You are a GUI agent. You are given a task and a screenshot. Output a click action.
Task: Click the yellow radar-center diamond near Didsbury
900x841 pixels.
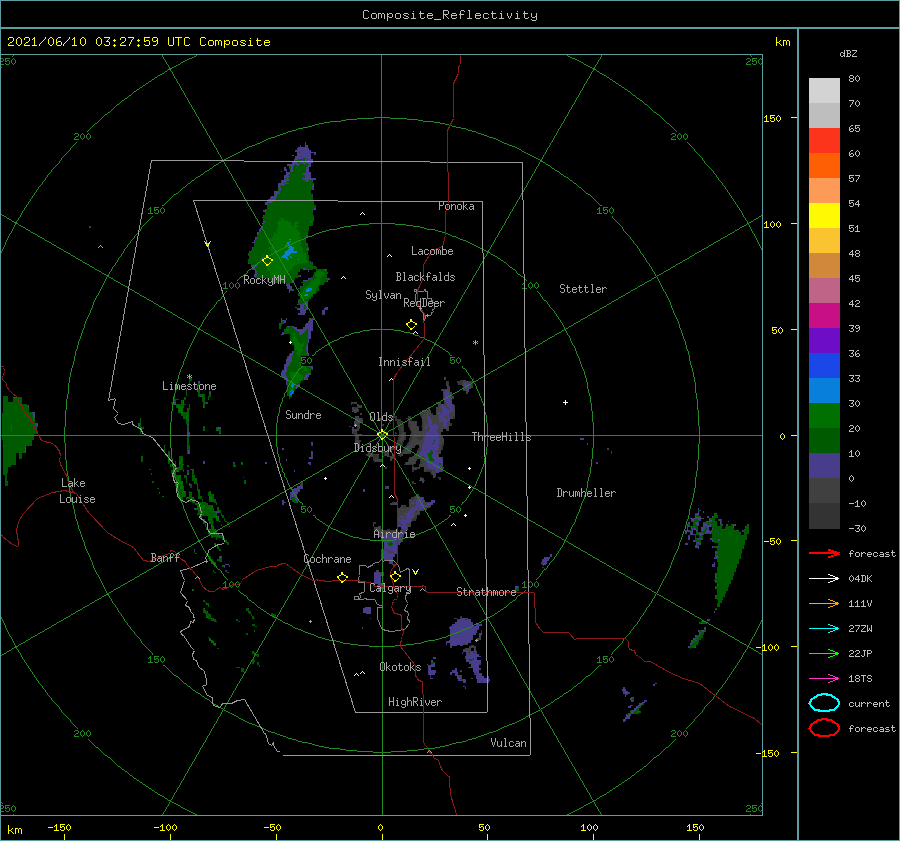pos(382,435)
